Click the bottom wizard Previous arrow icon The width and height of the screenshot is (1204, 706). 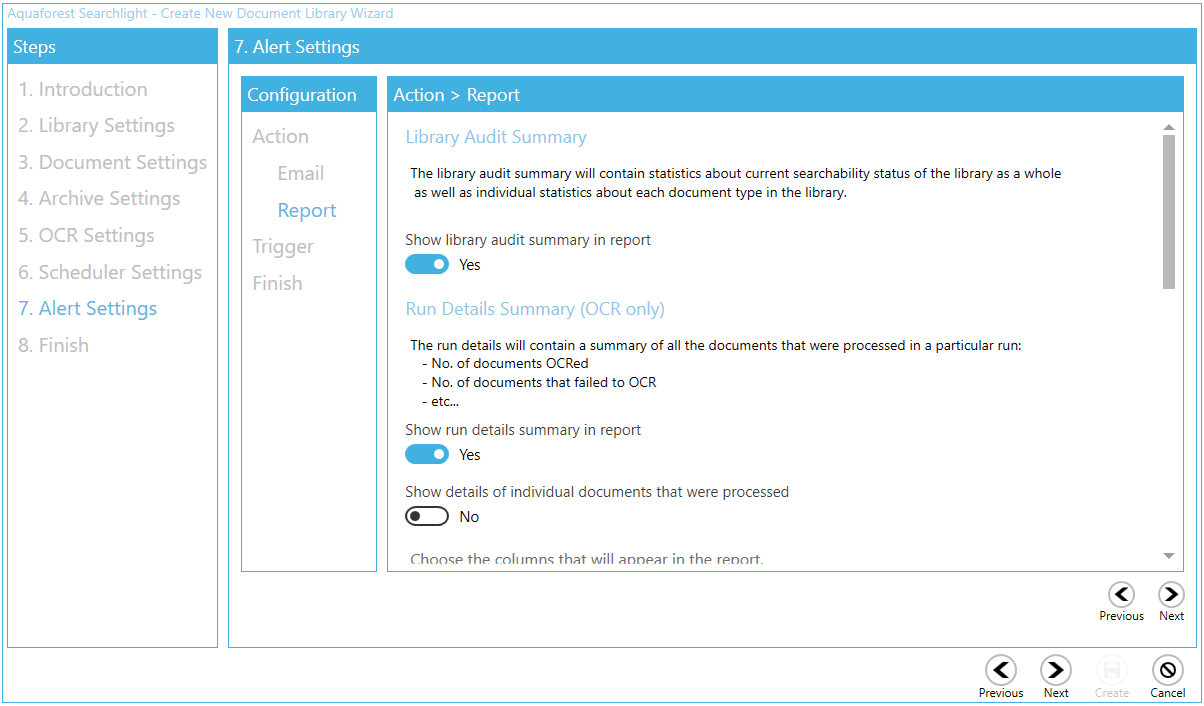pyautogui.click(x=1001, y=670)
